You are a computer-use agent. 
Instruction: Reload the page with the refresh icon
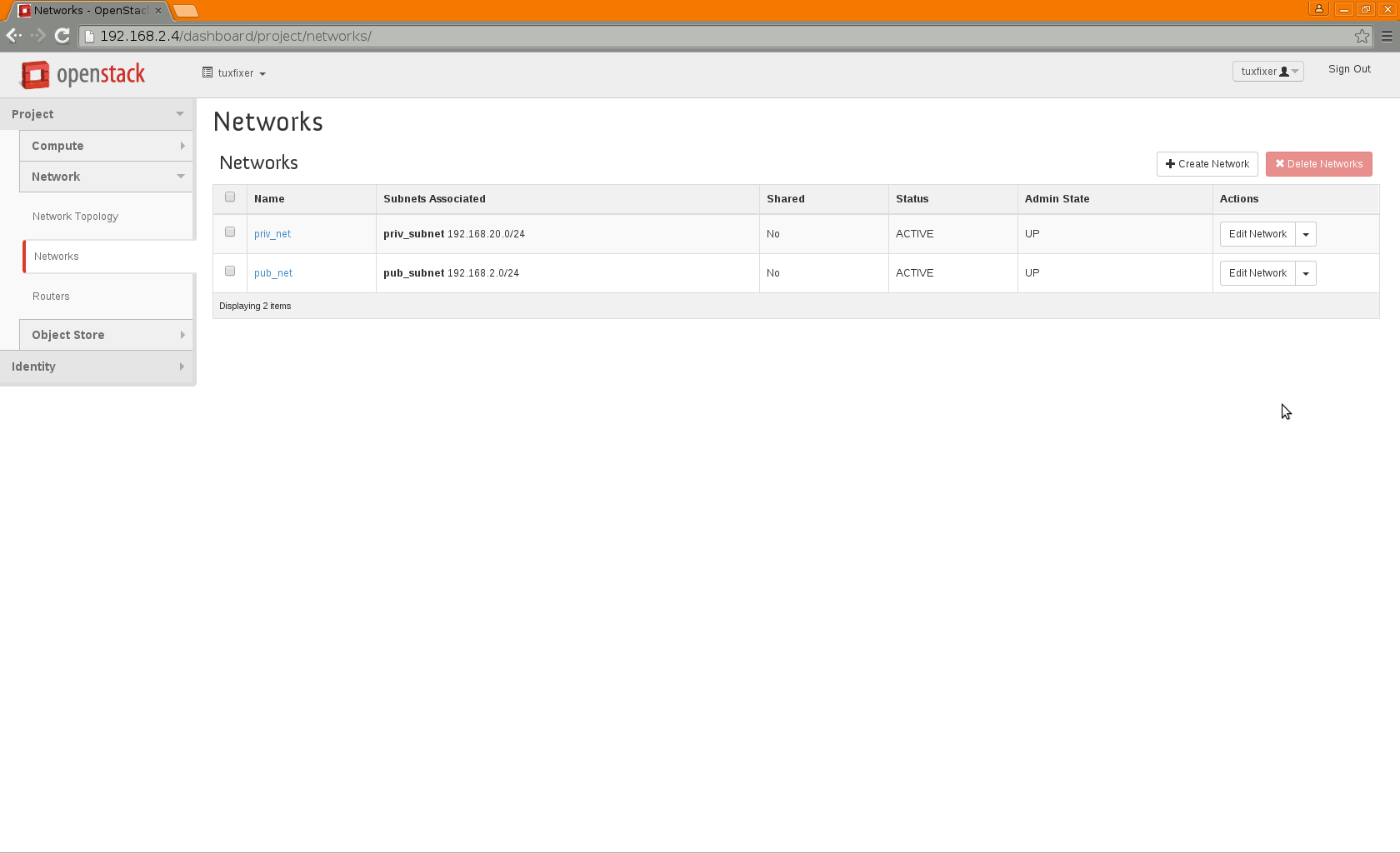[62, 36]
